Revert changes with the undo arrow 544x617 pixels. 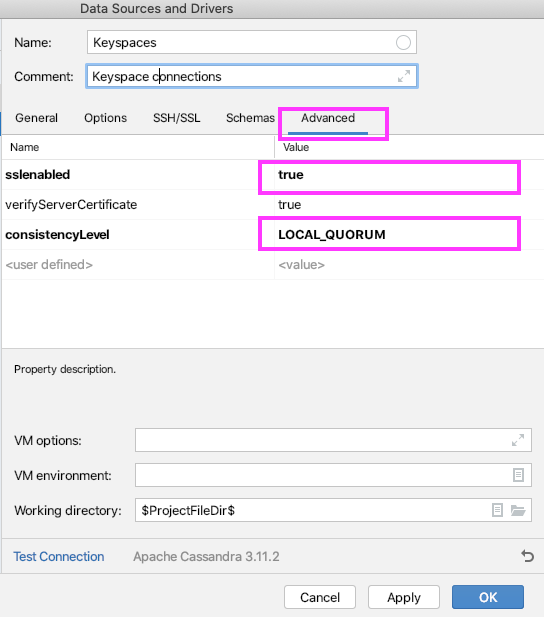click(527, 556)
